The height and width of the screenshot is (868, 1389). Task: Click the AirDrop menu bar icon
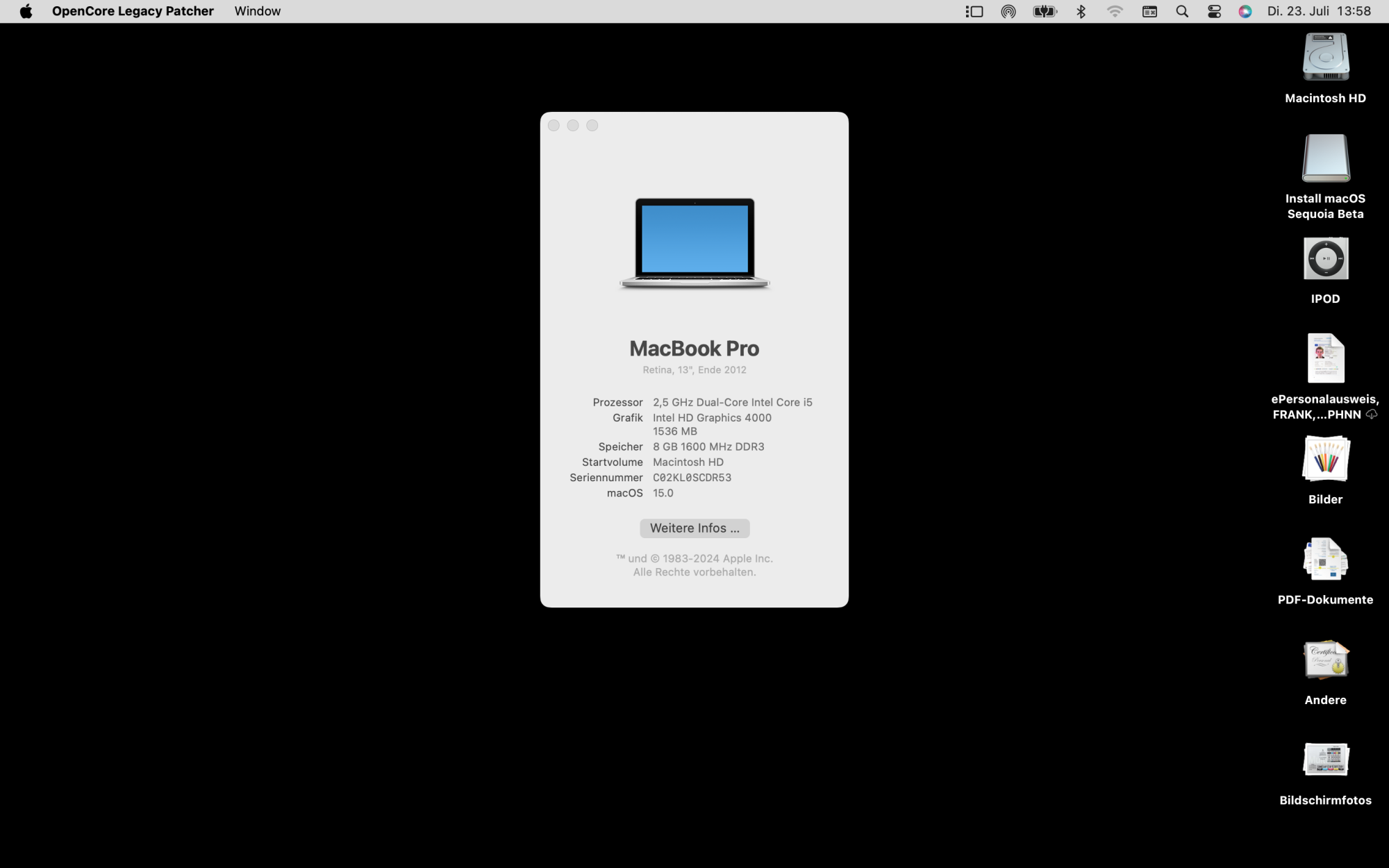(x=1008, y=11)
